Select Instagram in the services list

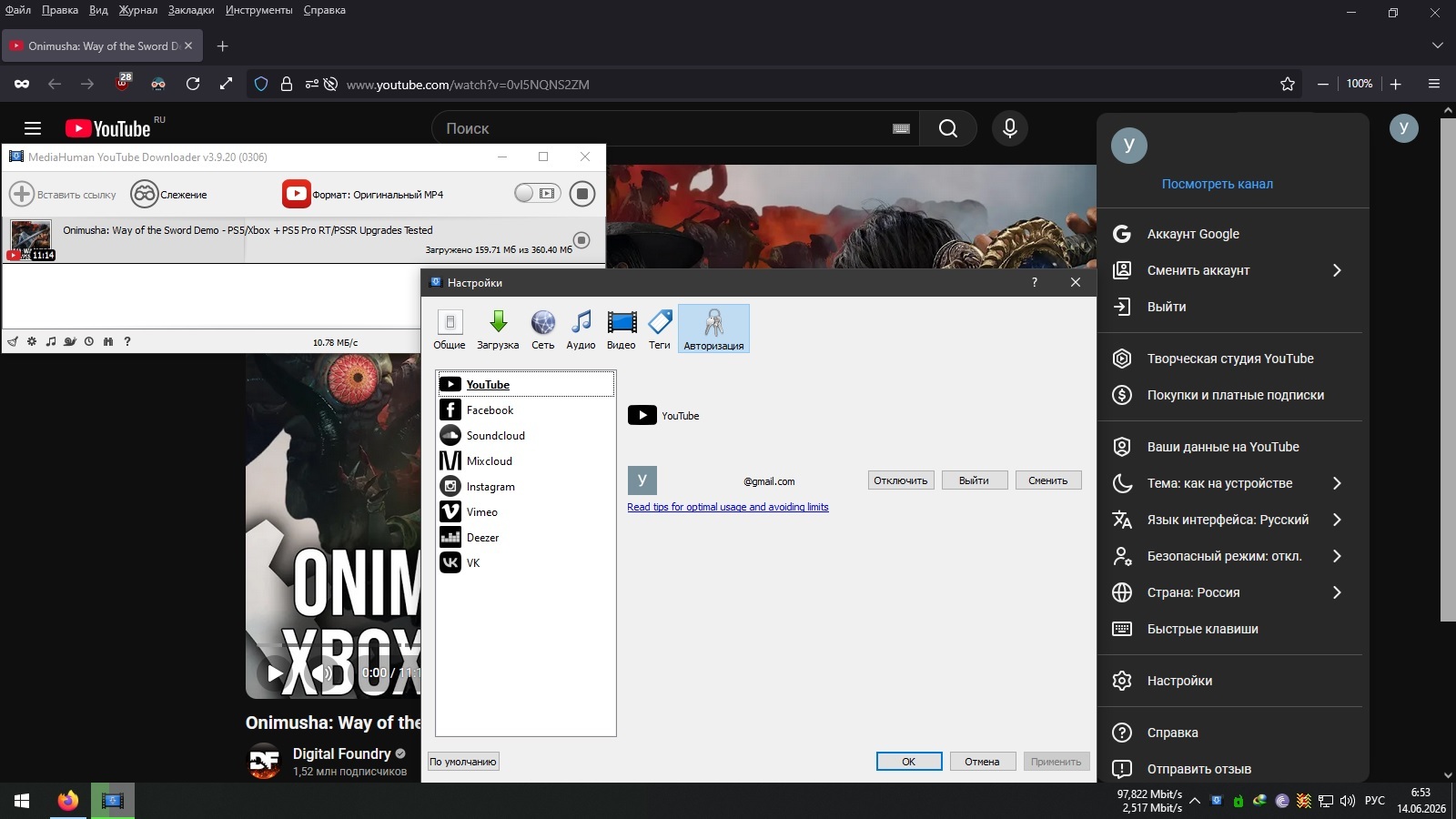(x=526, y=487)
